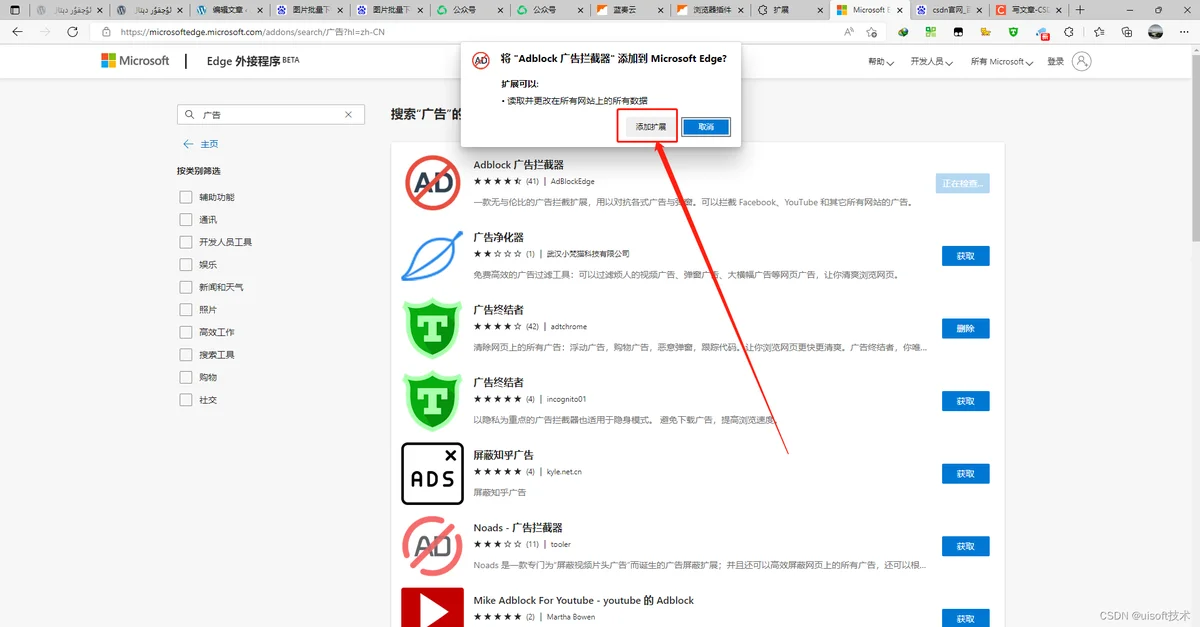The width and height of the screenshot is (1200, 627).
Task: Check the 社交 category filter
Action: pos(186,400)
